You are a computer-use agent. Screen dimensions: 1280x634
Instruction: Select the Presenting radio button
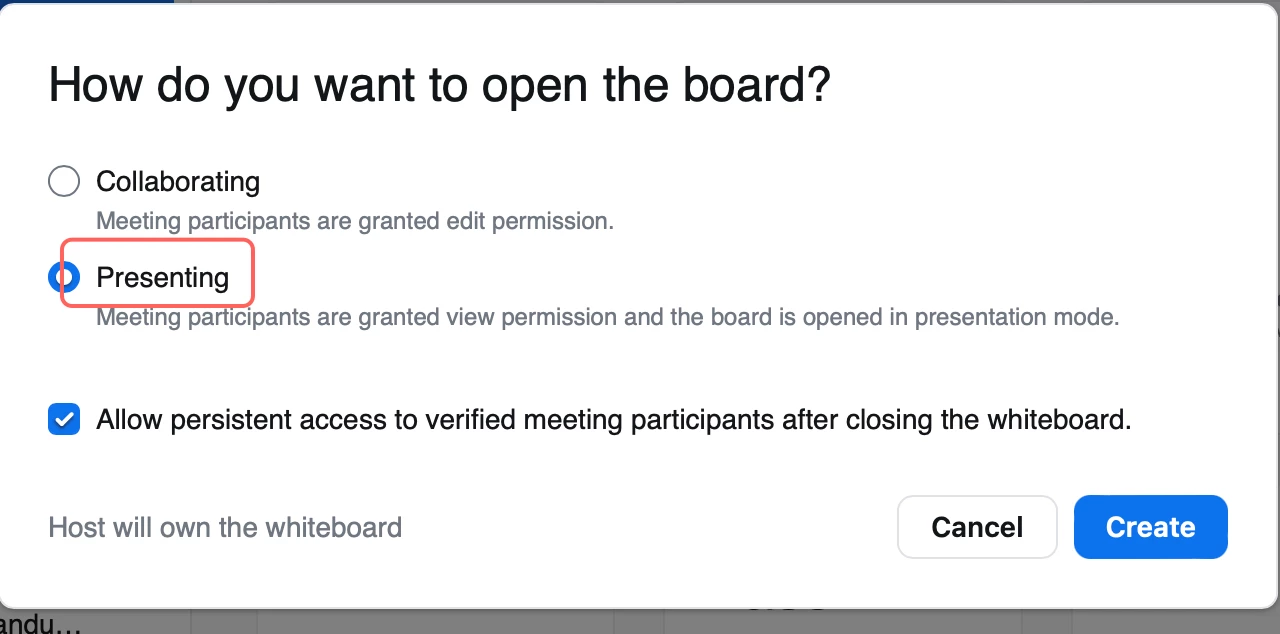pos(62,277)
